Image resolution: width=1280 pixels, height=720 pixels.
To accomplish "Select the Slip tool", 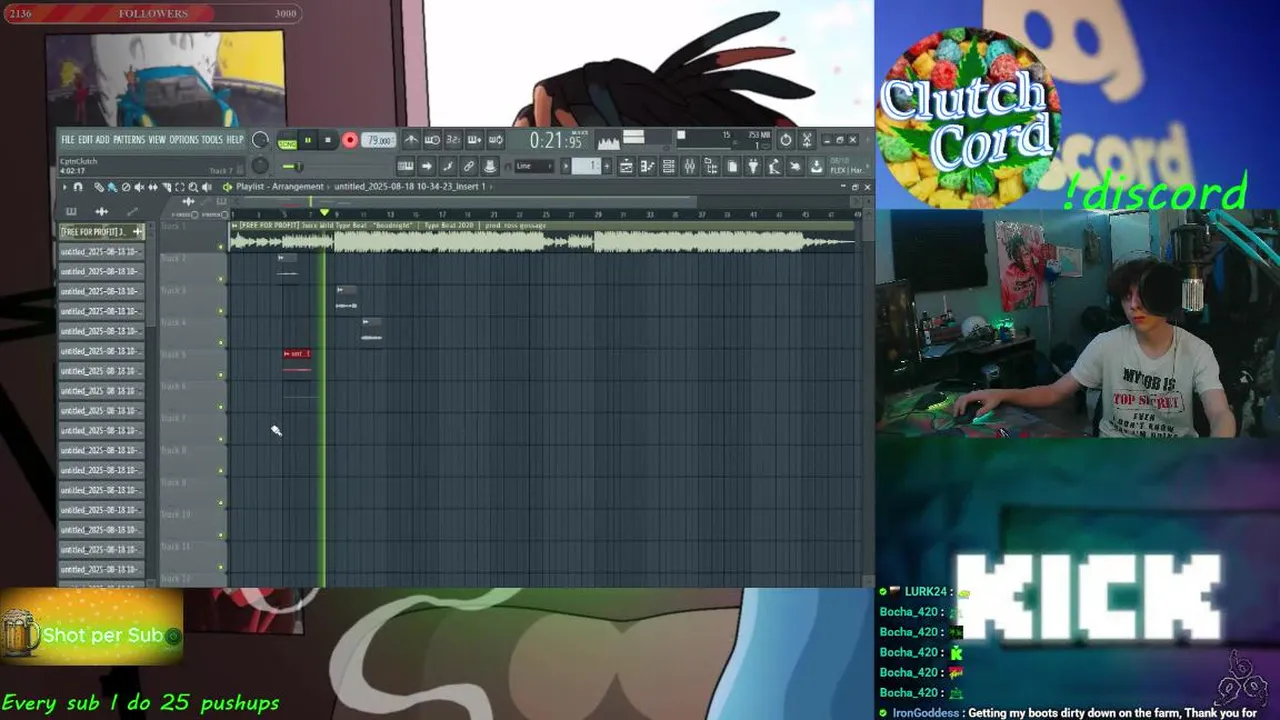I will tap(153, 187).
